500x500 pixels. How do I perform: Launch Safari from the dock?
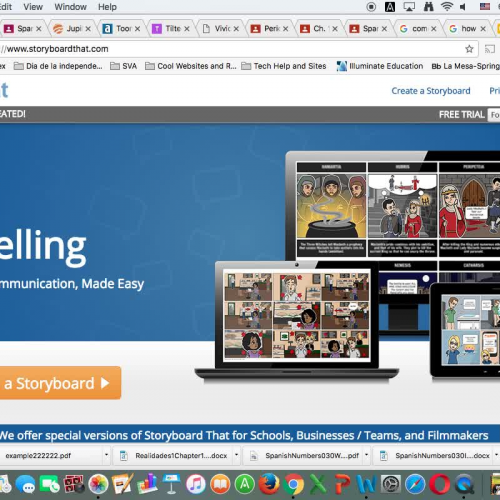coord(415,484)
